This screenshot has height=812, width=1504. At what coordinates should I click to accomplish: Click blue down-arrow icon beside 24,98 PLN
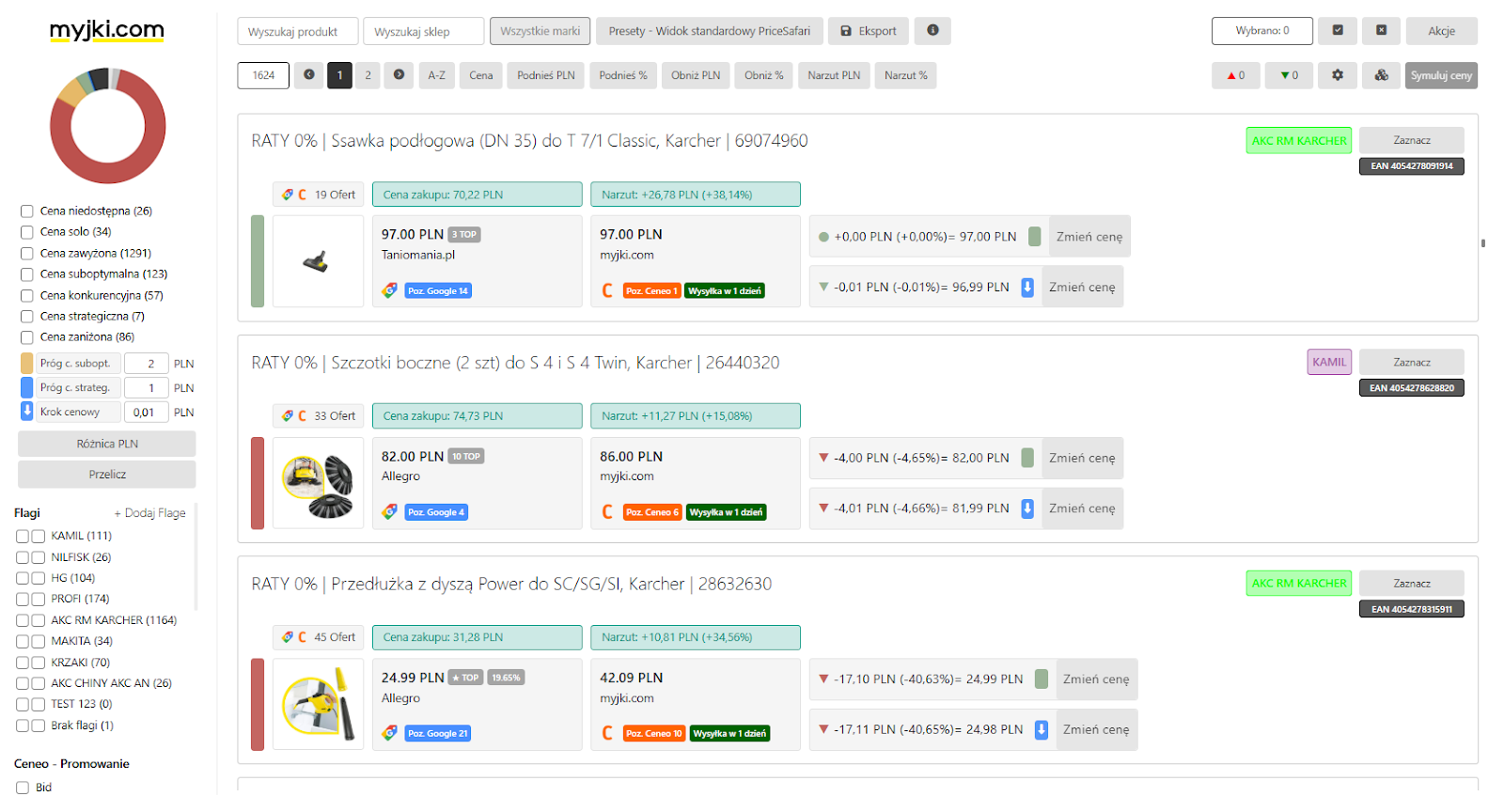[1042, 729]
